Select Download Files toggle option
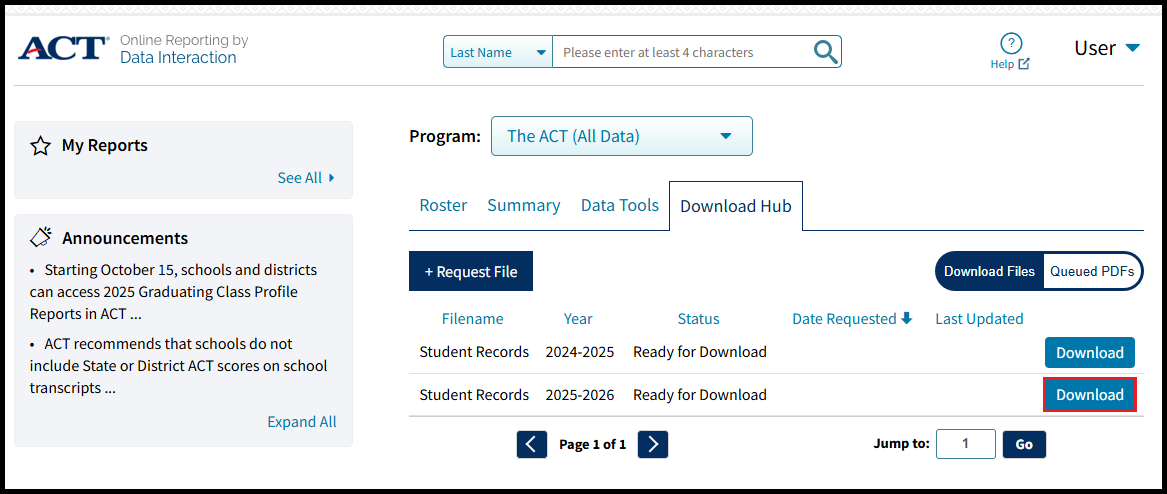1167x494 pixels. (x=989, y=271)
